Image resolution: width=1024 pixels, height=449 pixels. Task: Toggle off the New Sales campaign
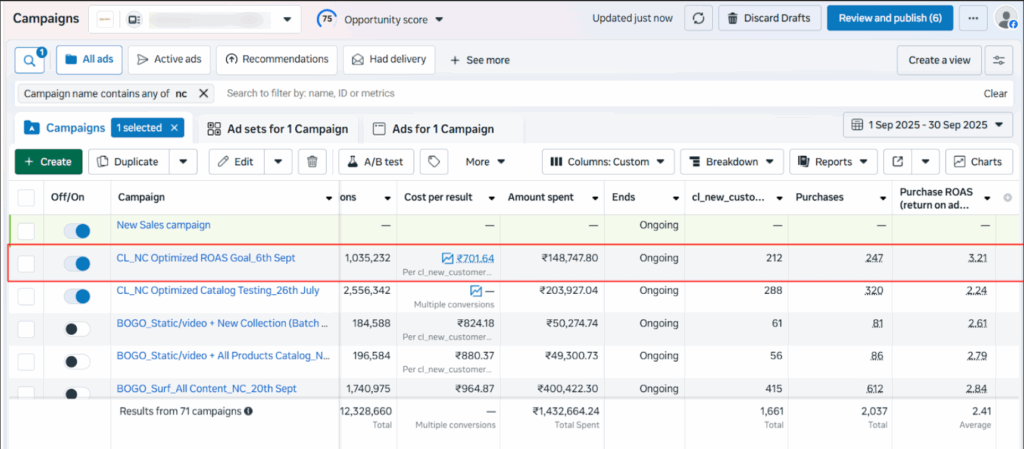click(x=76, y=231)
